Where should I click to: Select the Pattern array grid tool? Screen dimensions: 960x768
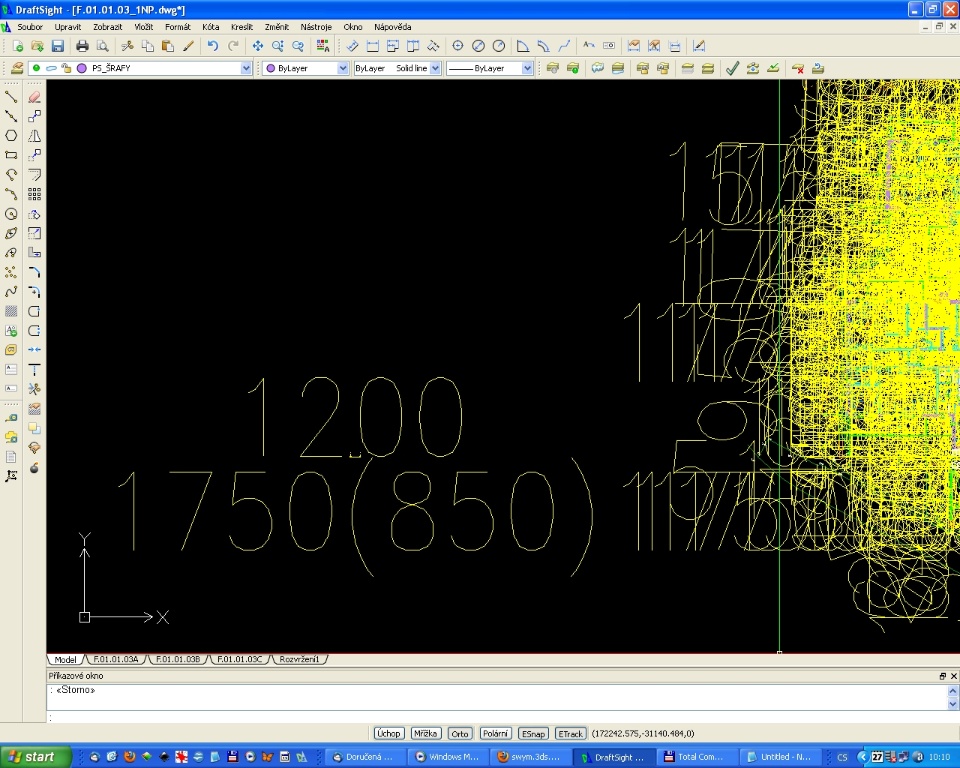[34, 194]
